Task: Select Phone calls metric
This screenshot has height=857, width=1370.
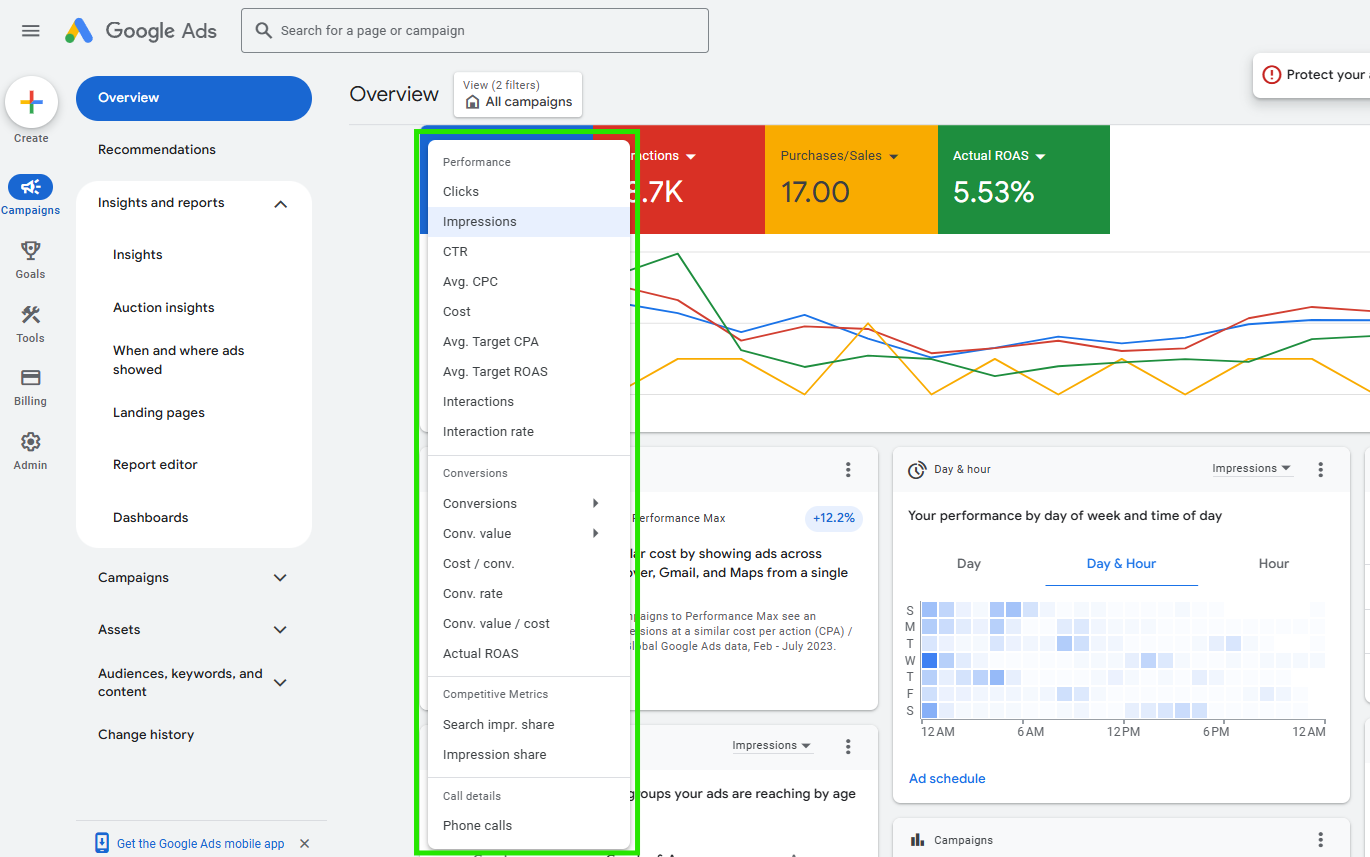Action: pos(529,826)
